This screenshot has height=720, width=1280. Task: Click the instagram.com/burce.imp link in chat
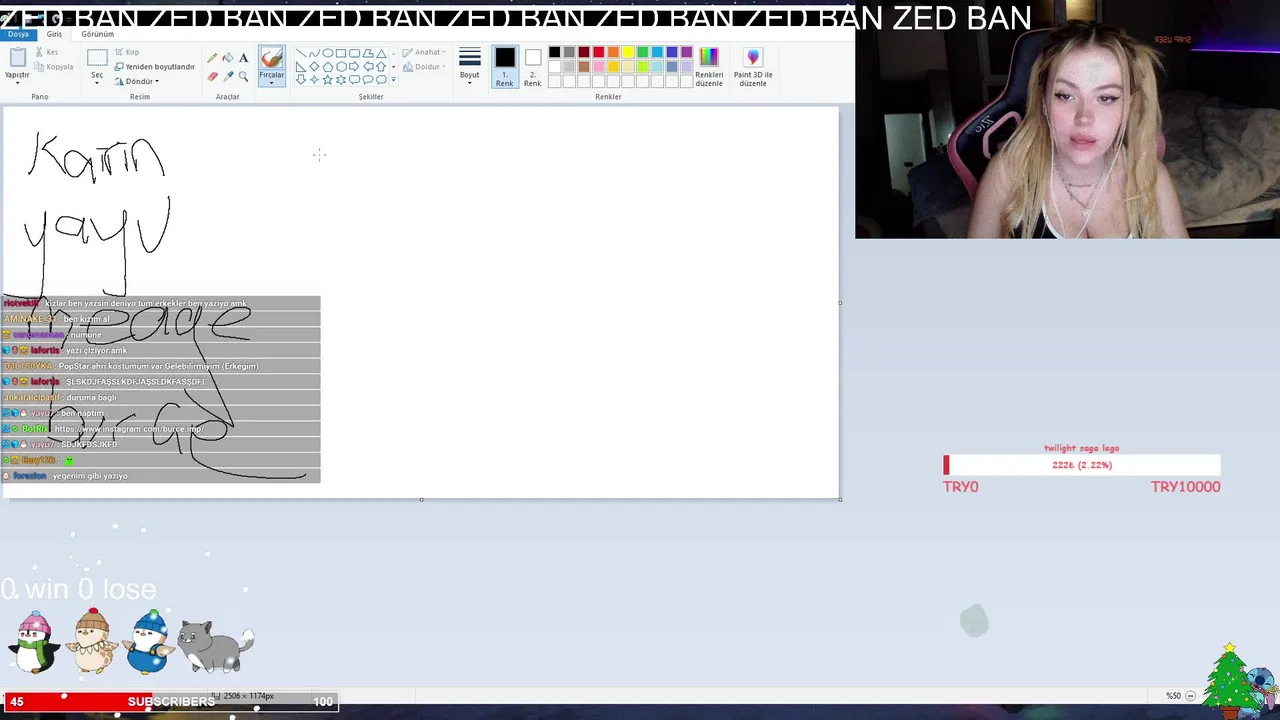128,429
